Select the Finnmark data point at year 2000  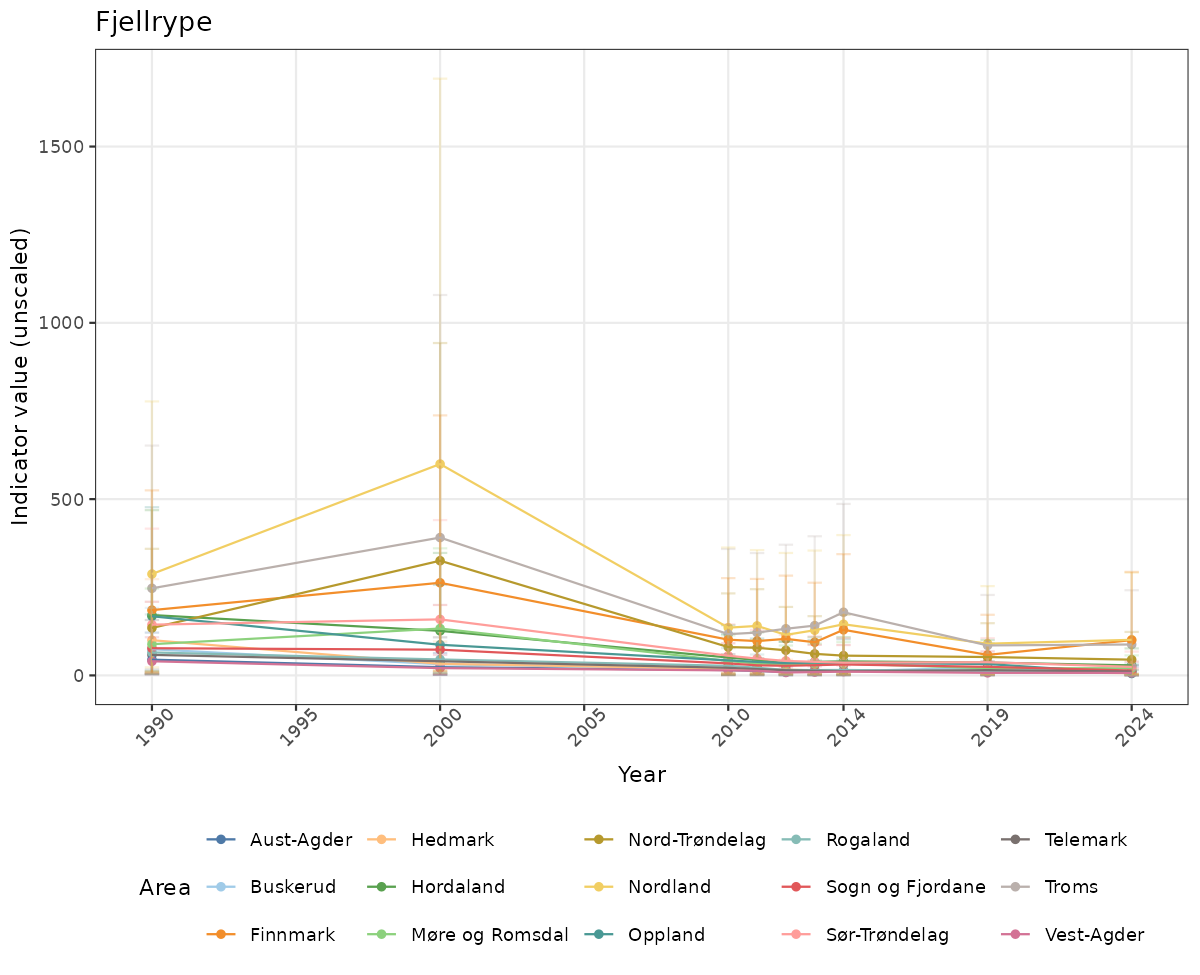click(440, 583)
